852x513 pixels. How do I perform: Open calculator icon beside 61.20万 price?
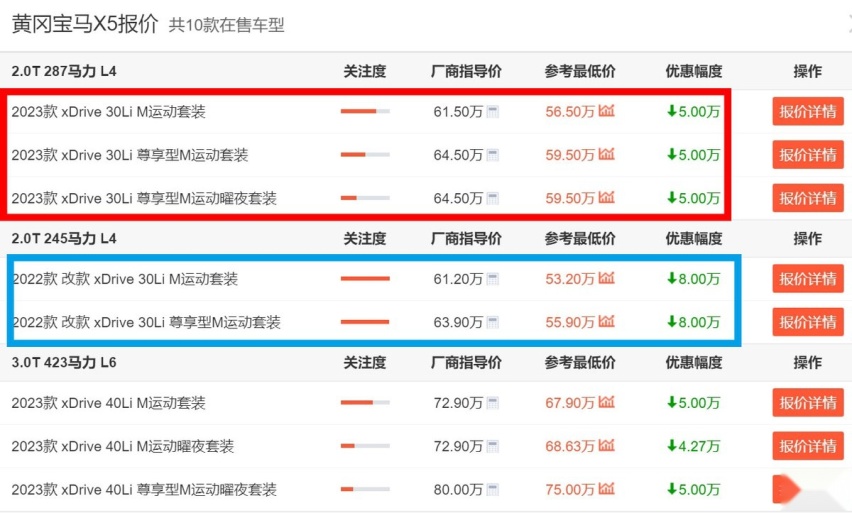click(x=493, y=279)
